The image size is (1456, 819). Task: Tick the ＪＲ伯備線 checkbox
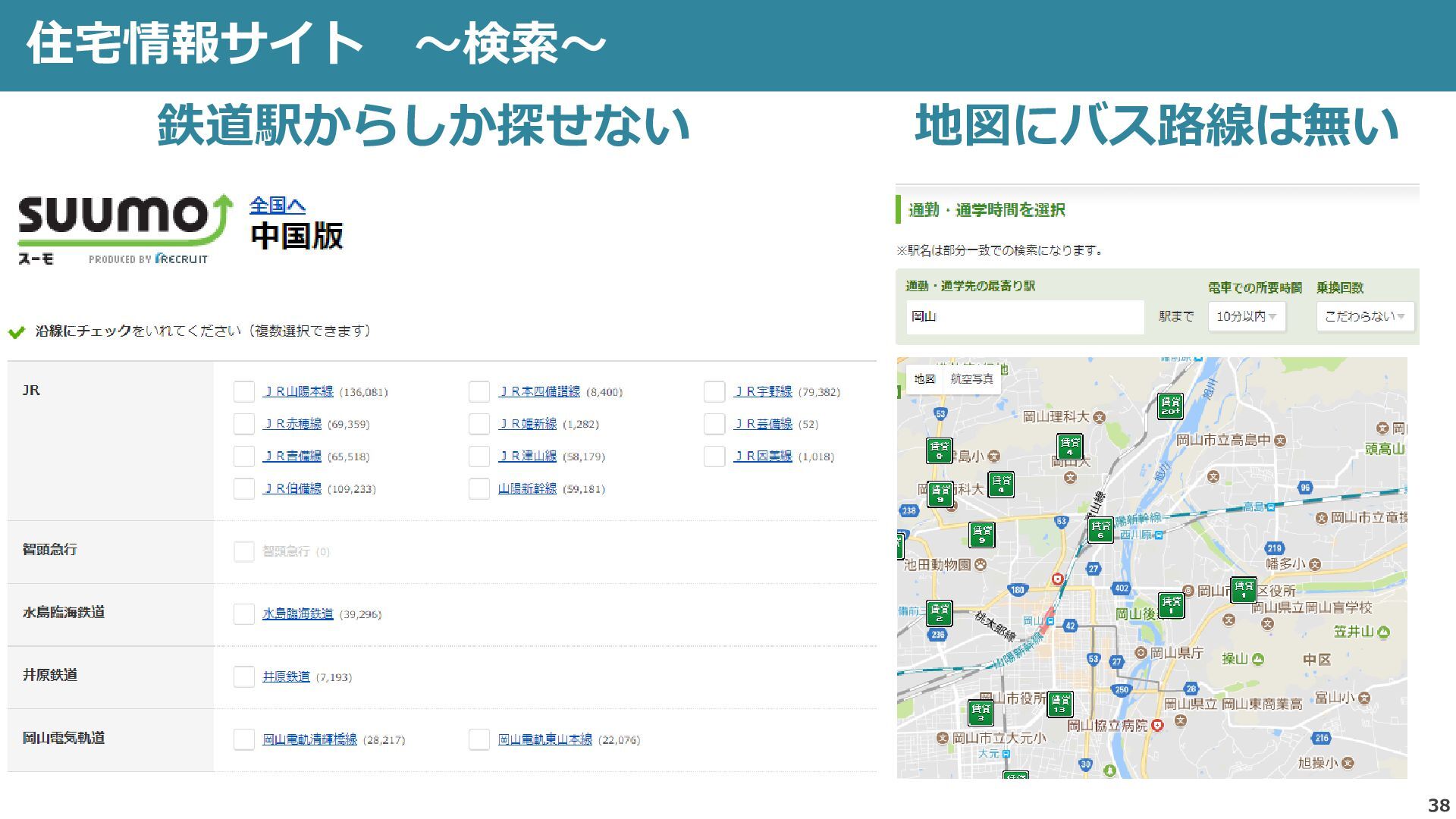[x=243, y=488]
